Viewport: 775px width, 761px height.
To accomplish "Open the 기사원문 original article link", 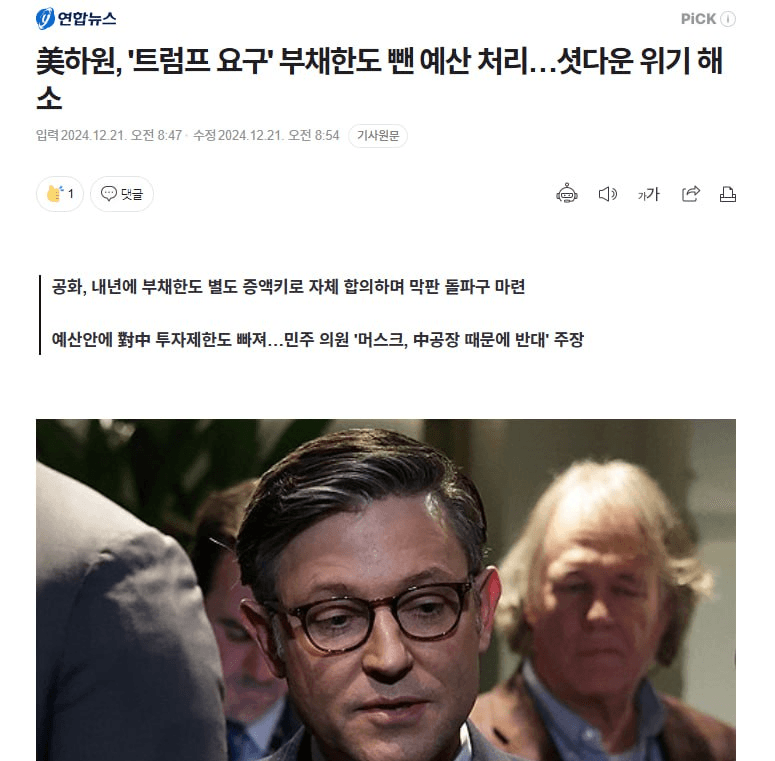I will (378, 135).
